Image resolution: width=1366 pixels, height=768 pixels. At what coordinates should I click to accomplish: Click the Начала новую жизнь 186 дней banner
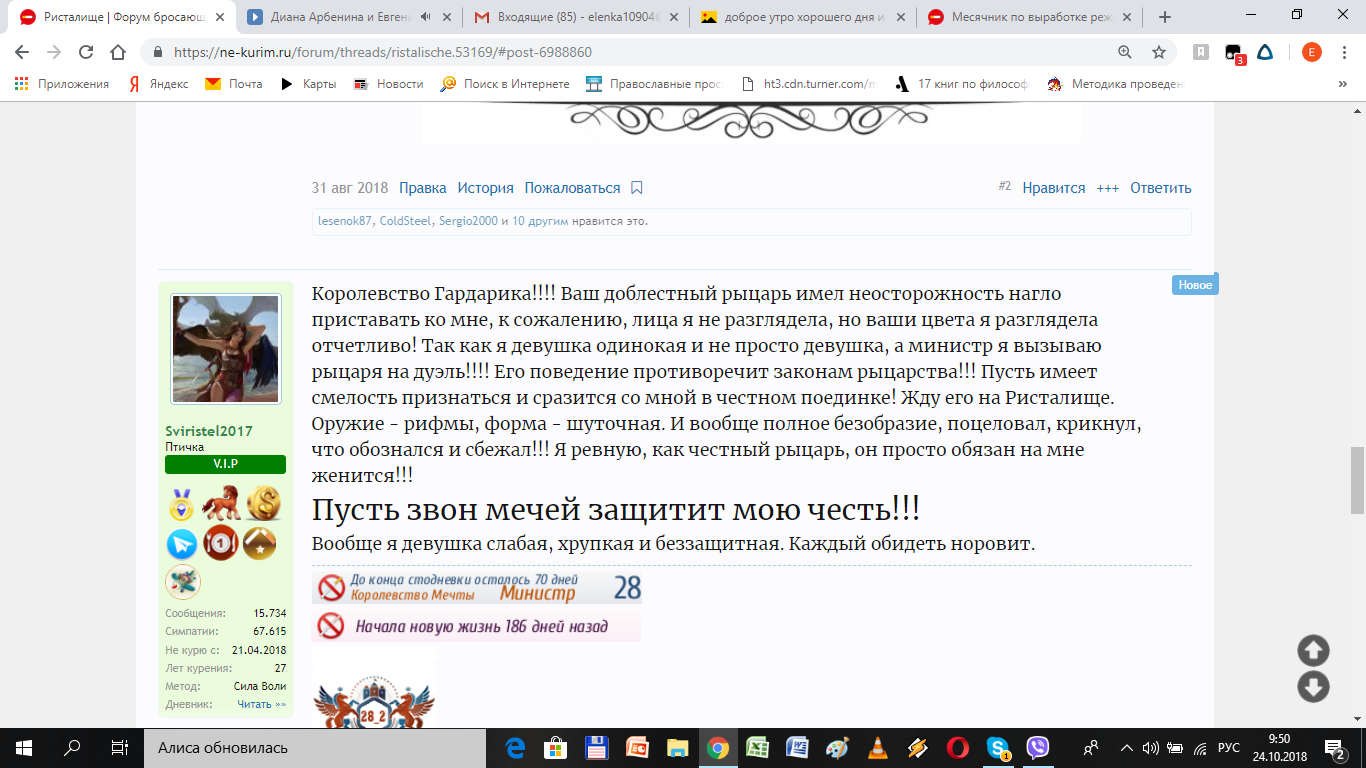pos(477,626)
